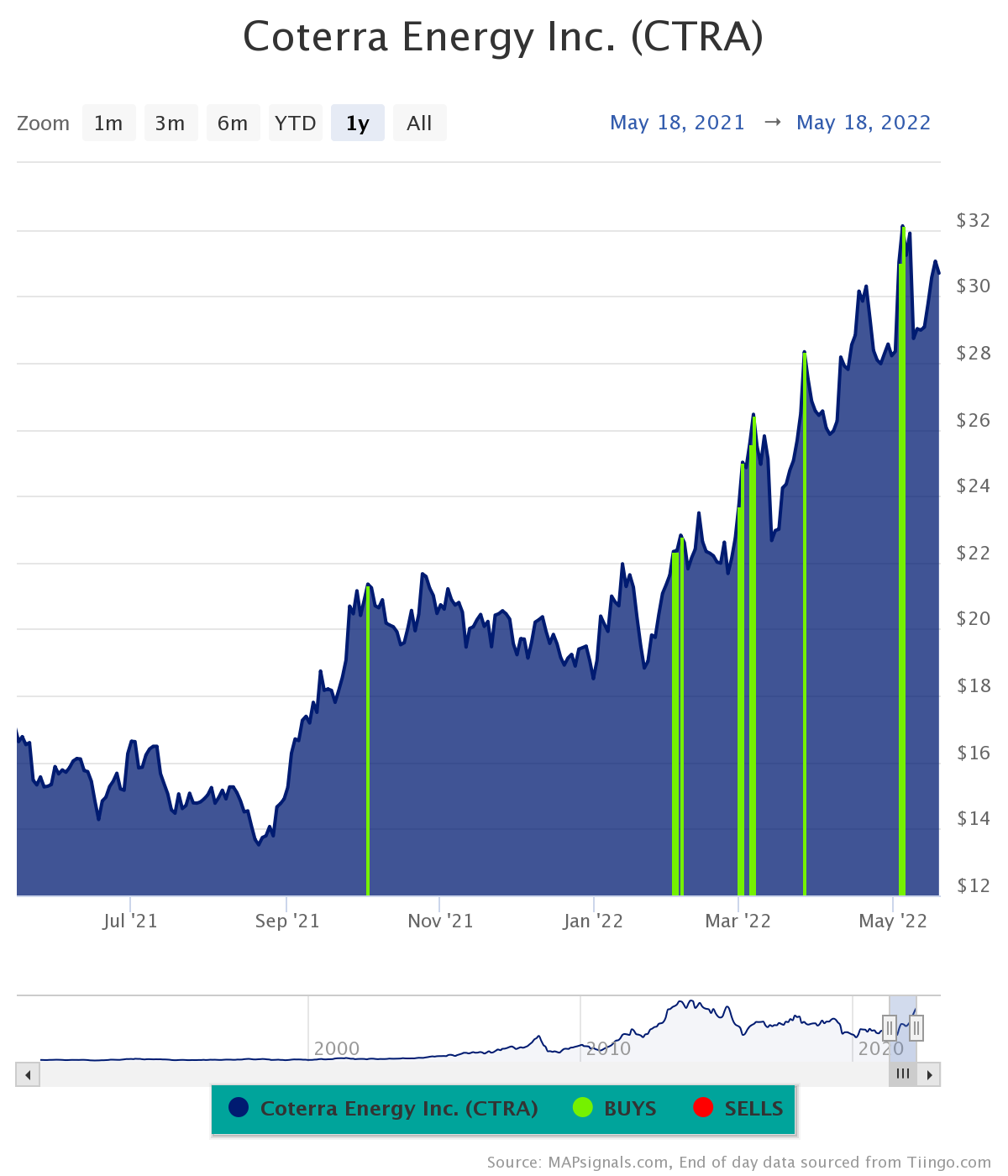This screenshot has width=1008, height=1176.
Task: Select the 6m zoom range button
Action: pyautogui.click(x=233, y=123)
